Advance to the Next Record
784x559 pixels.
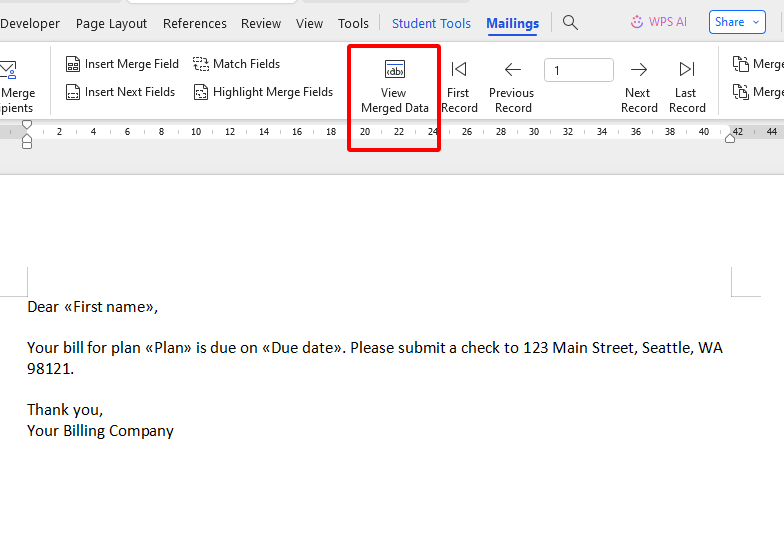(x=638, y=69)
